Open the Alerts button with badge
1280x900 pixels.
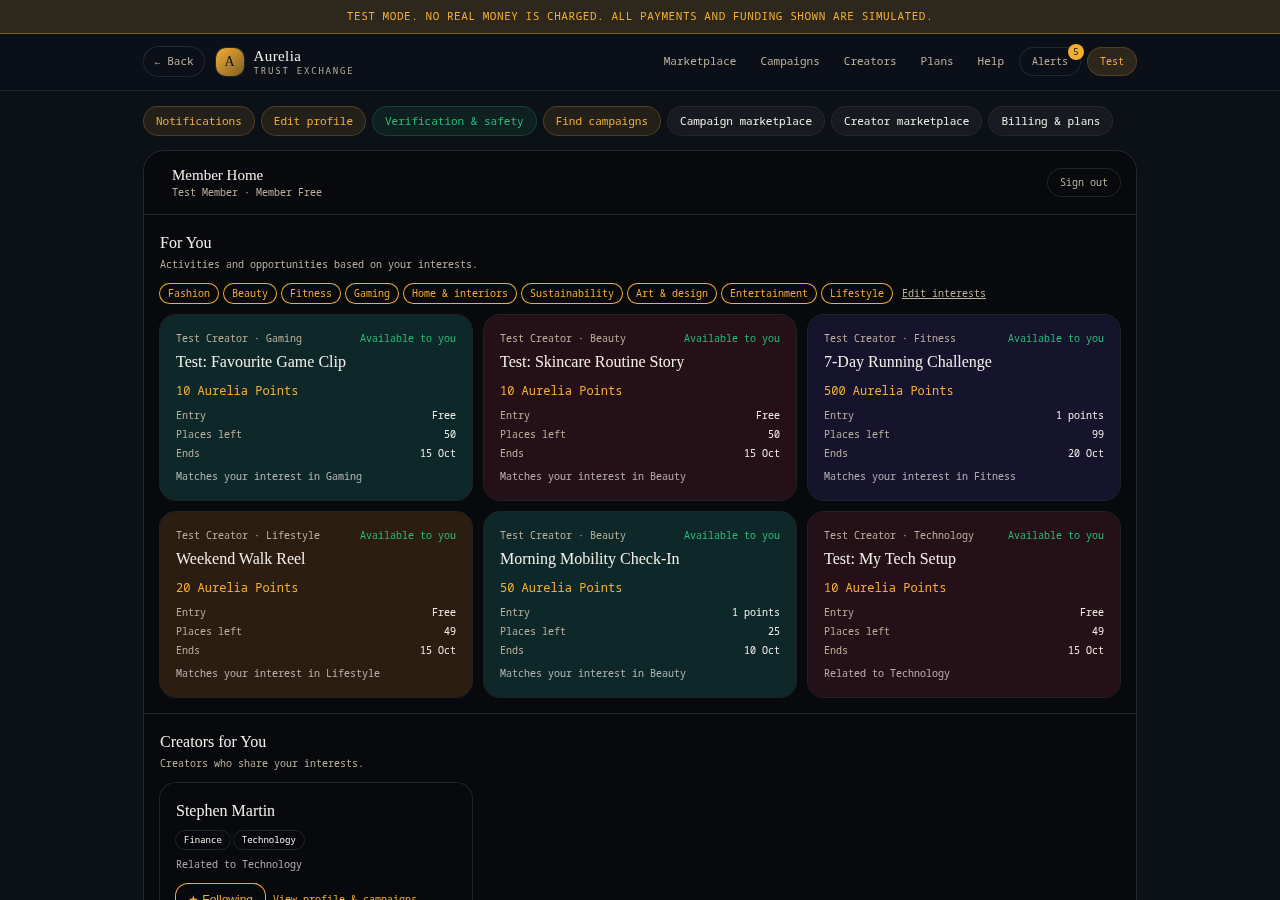(1050, 62)
